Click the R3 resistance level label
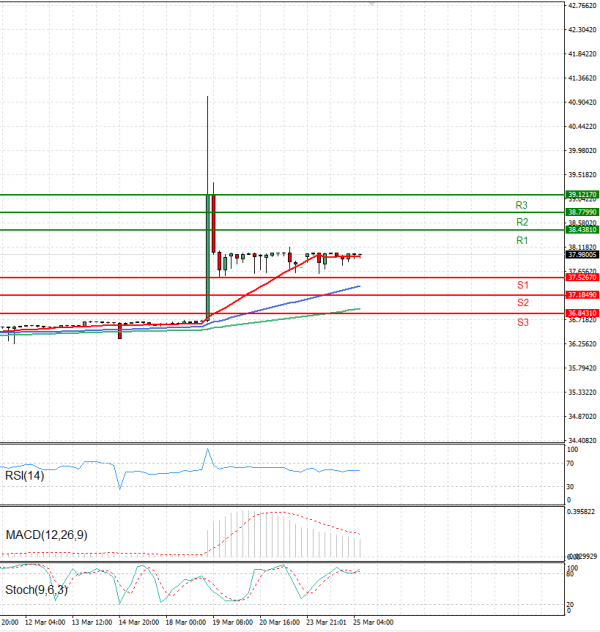The image size is (600, 632). 522,205
